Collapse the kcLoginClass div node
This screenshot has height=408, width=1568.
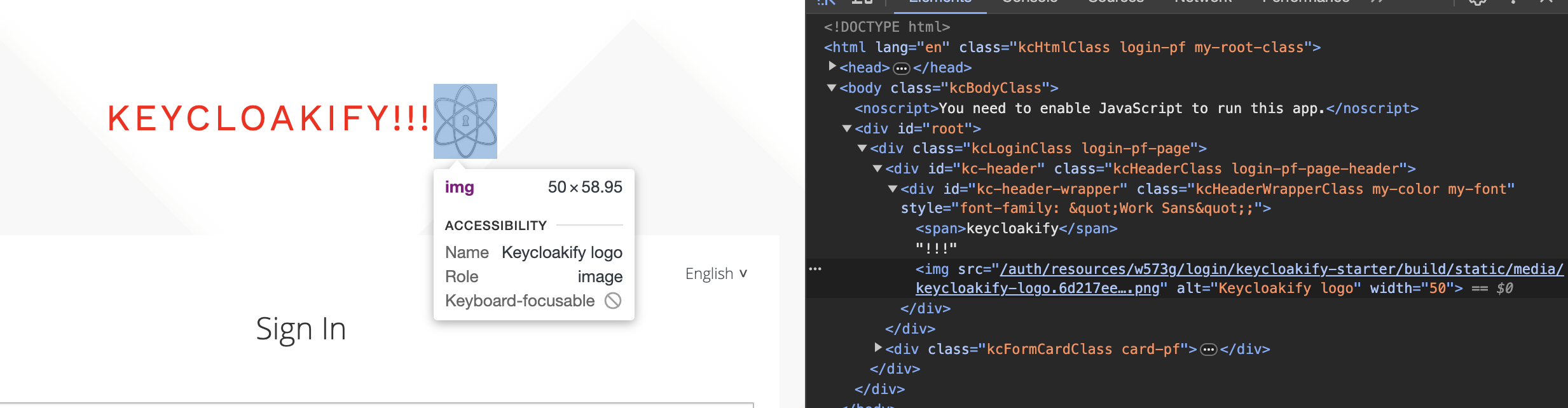click(862, 148)
